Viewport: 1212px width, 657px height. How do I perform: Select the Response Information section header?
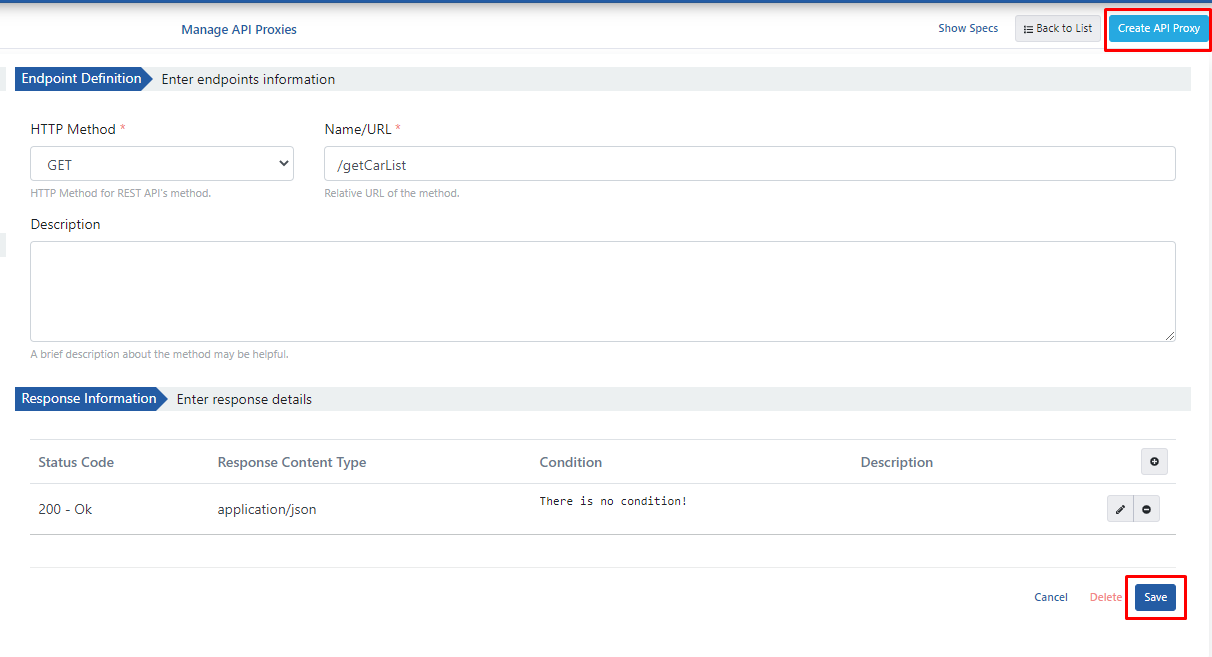pyautogui.click(x=90, y=399)
